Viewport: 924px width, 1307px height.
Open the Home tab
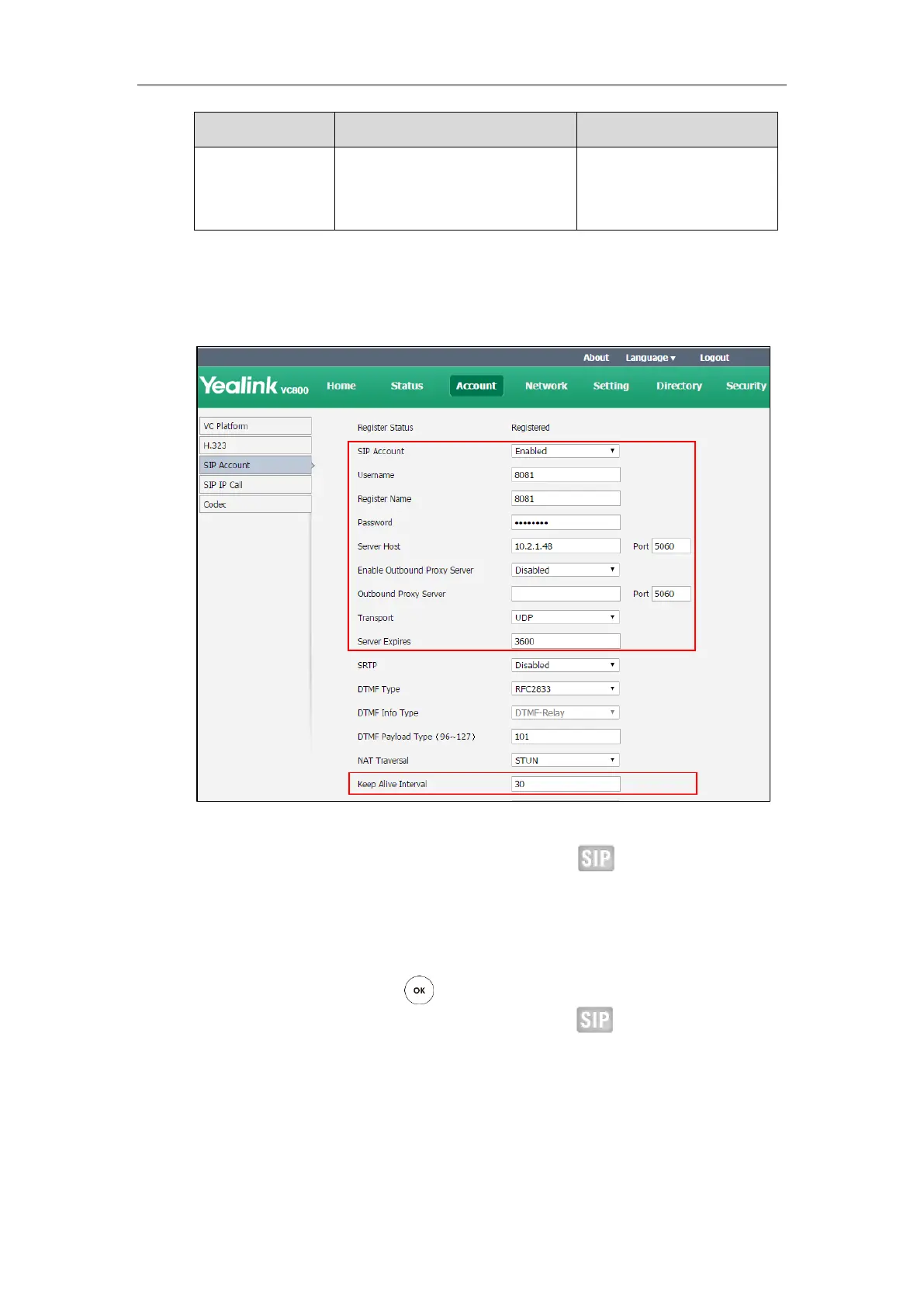click(x=341, y=386)
